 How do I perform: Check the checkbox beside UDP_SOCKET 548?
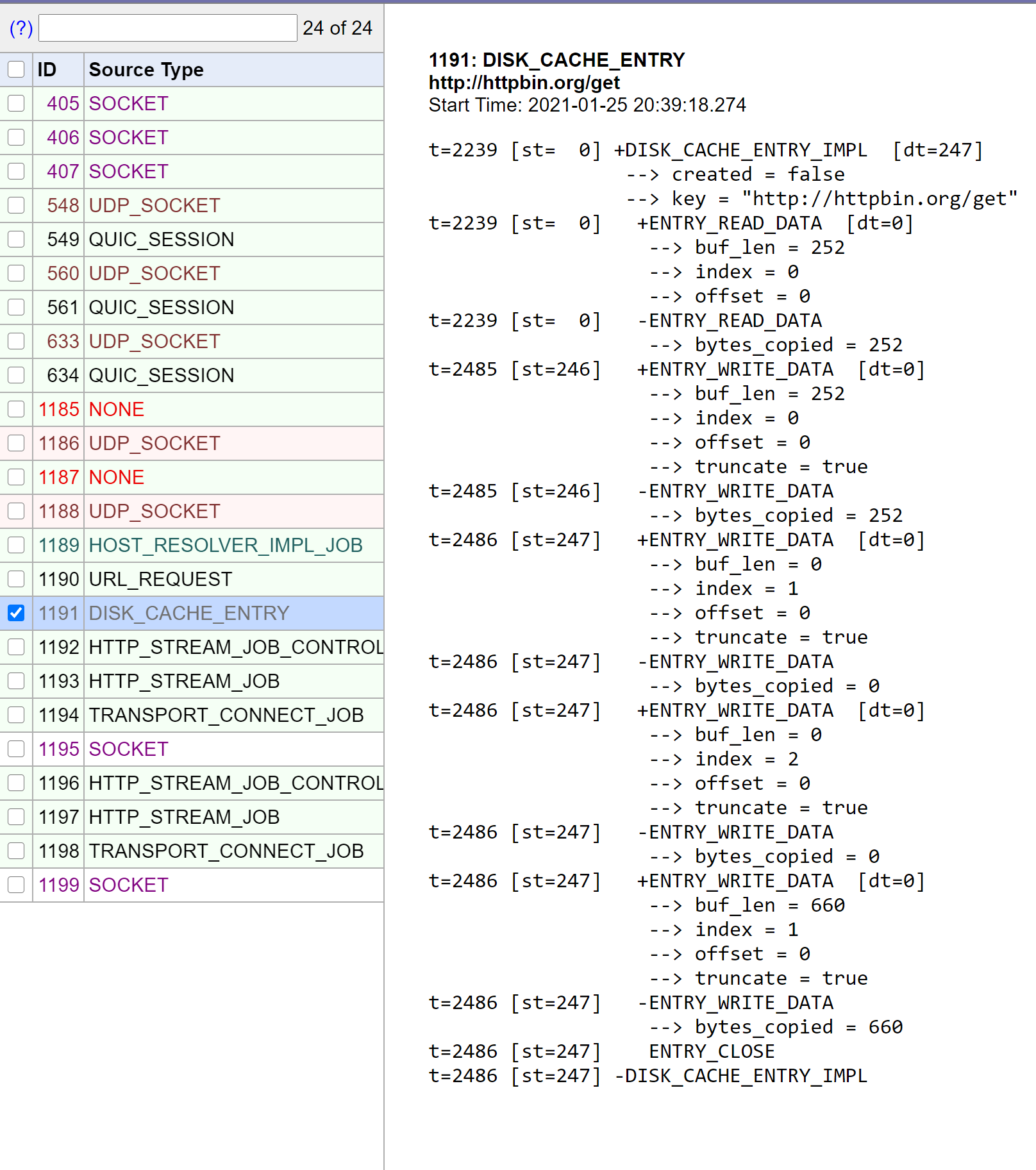[16, 205]
